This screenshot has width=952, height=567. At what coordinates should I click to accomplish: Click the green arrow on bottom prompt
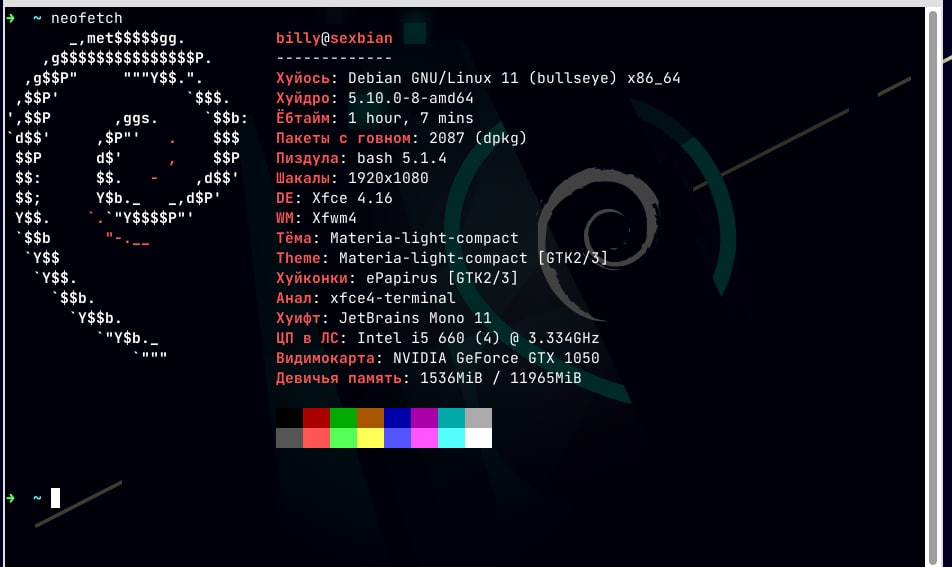coord(10,498)
